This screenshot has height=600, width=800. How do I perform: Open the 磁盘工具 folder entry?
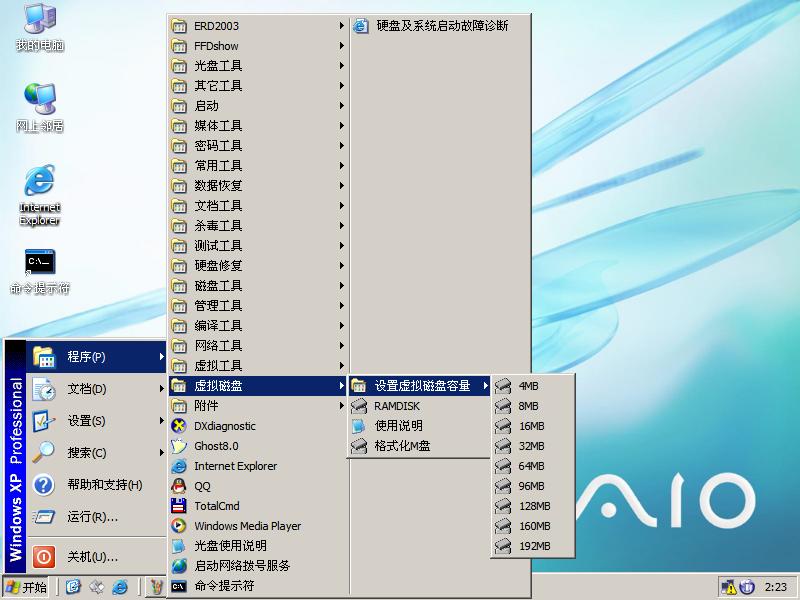[259, 285]
